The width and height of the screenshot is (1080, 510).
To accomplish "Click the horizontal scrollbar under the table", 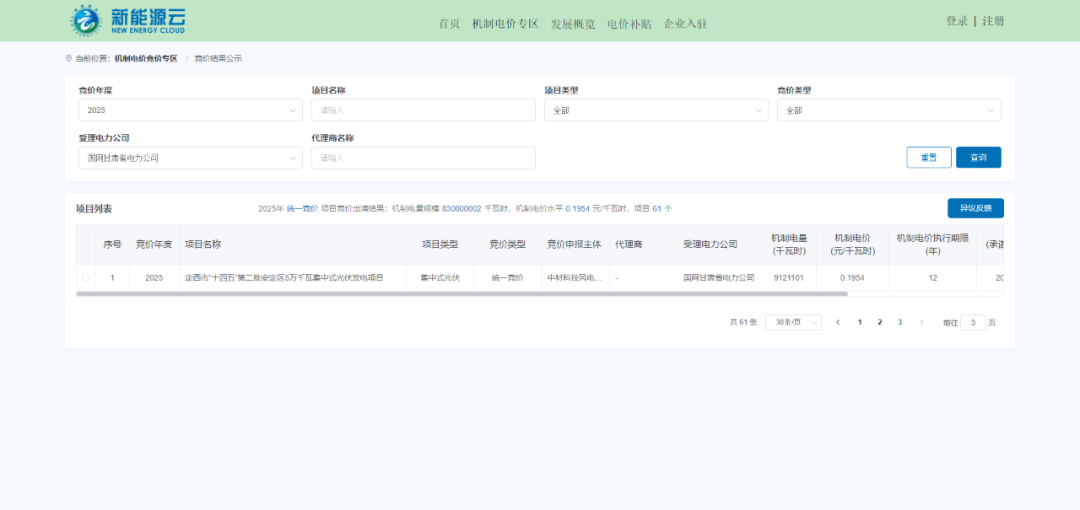I will [x=460, y=294].
